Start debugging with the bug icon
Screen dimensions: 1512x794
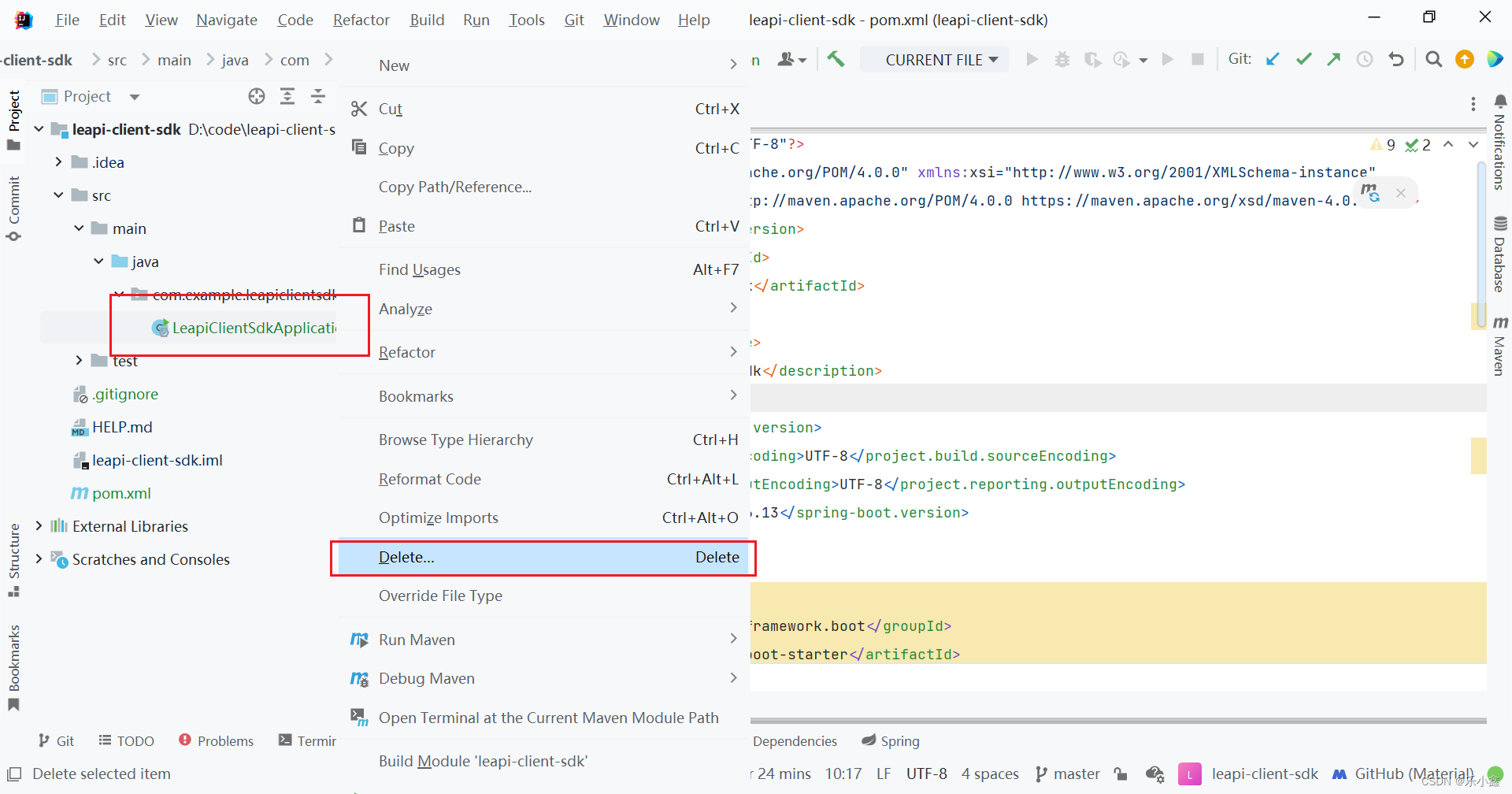(1062, 59)
